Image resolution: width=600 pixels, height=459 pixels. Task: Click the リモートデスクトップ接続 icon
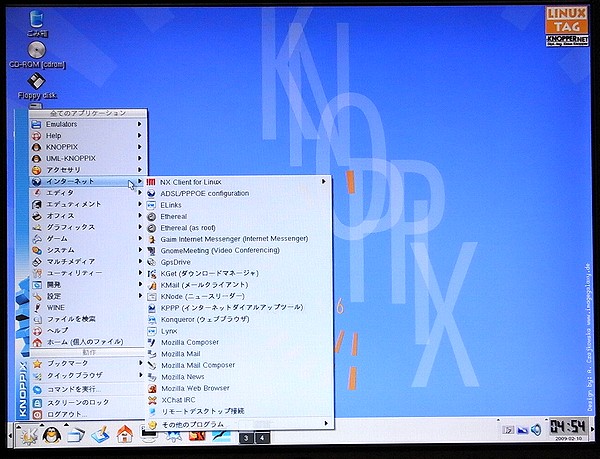(x=152, y=411)
